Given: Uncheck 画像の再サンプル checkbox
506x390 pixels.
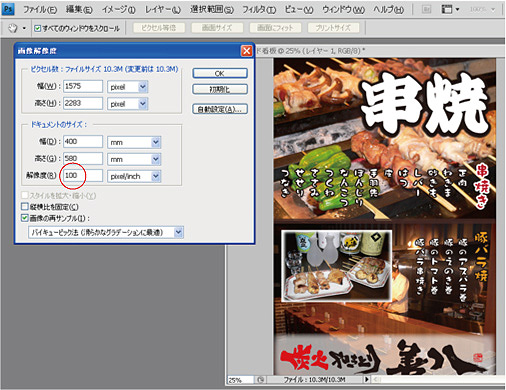Looking at the screenshot, I should pos(25,218).
